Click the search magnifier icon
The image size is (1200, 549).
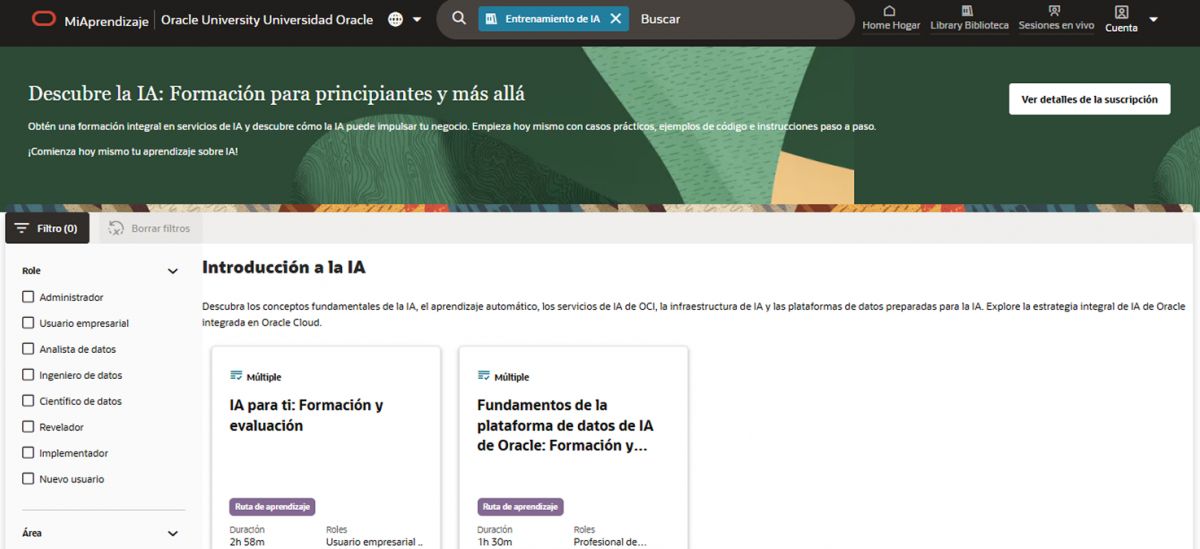[459, 18]
